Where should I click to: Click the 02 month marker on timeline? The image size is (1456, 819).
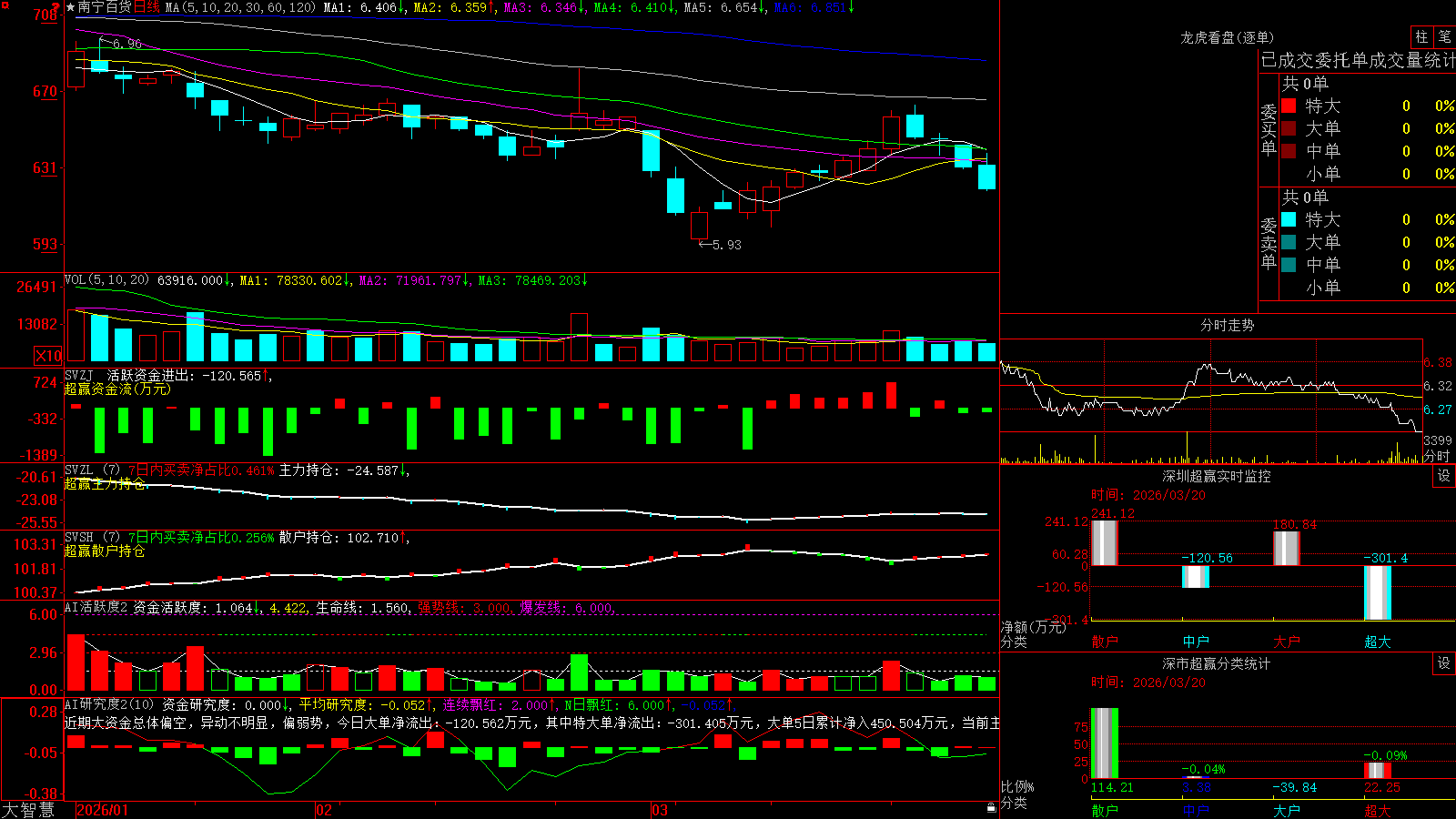(324, 810)
